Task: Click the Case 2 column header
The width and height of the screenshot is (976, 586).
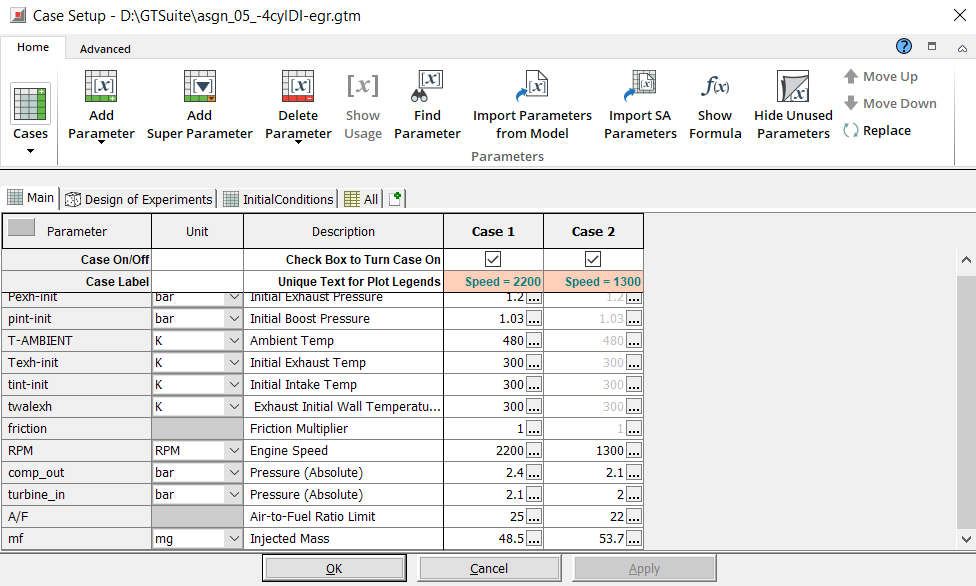Action: pyautogui.click(x=593, y=232)
